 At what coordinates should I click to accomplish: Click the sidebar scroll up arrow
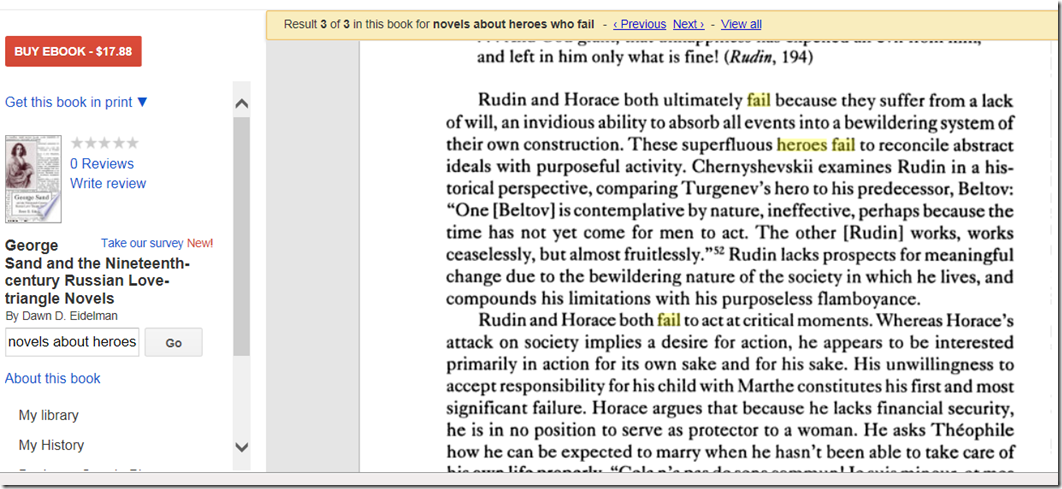point(241,104)
